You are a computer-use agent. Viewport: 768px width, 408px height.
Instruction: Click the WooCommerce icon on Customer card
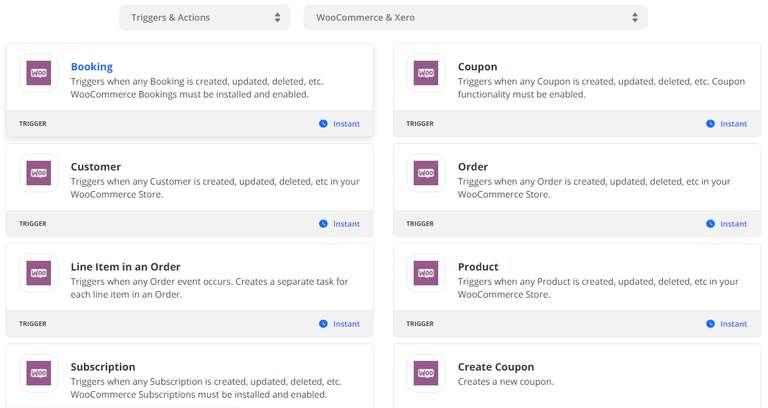pyautogui.click(x=39, y=173)
